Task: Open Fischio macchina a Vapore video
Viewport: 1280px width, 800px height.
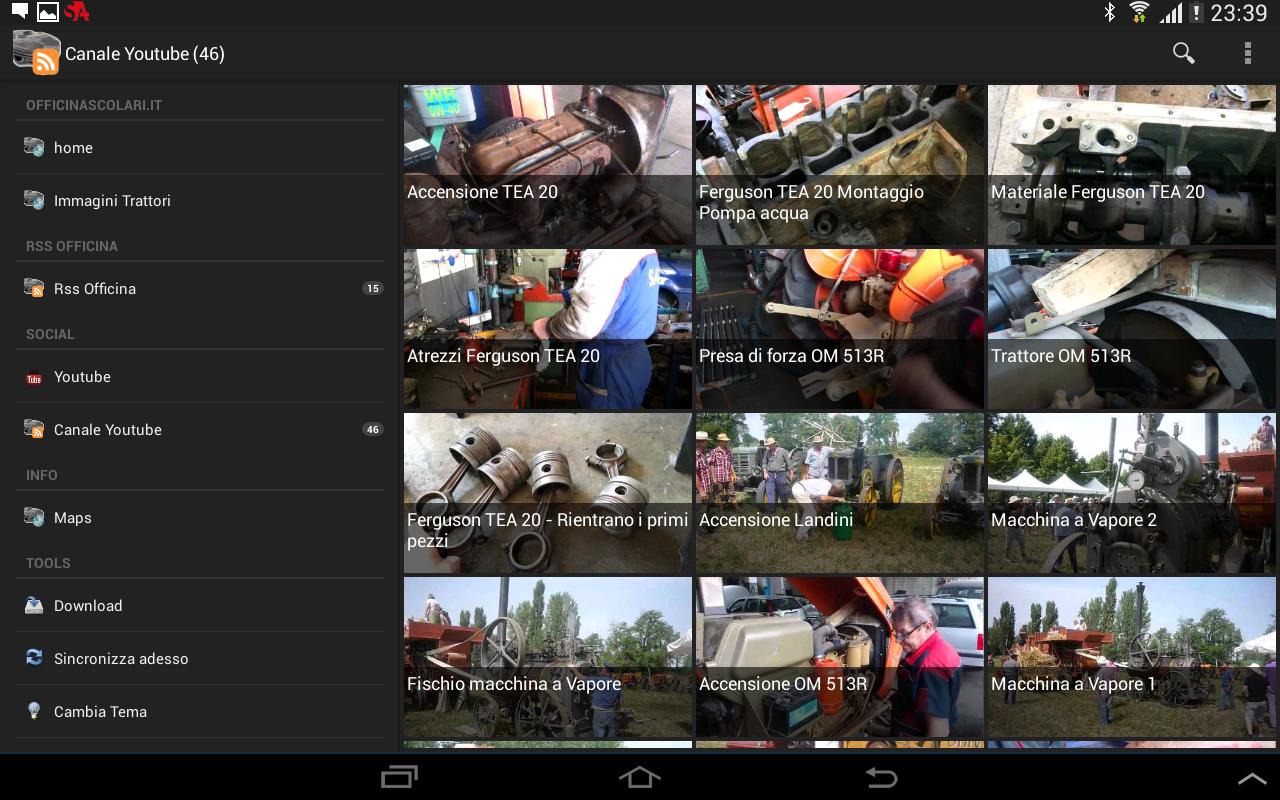Action: 548,657
